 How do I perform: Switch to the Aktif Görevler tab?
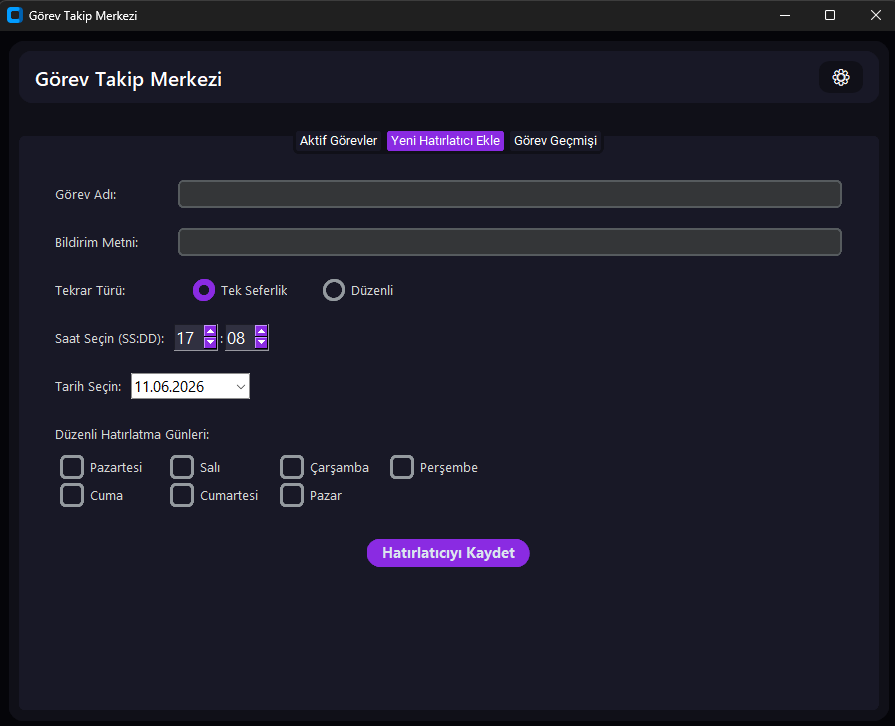(x=338, y=140)
